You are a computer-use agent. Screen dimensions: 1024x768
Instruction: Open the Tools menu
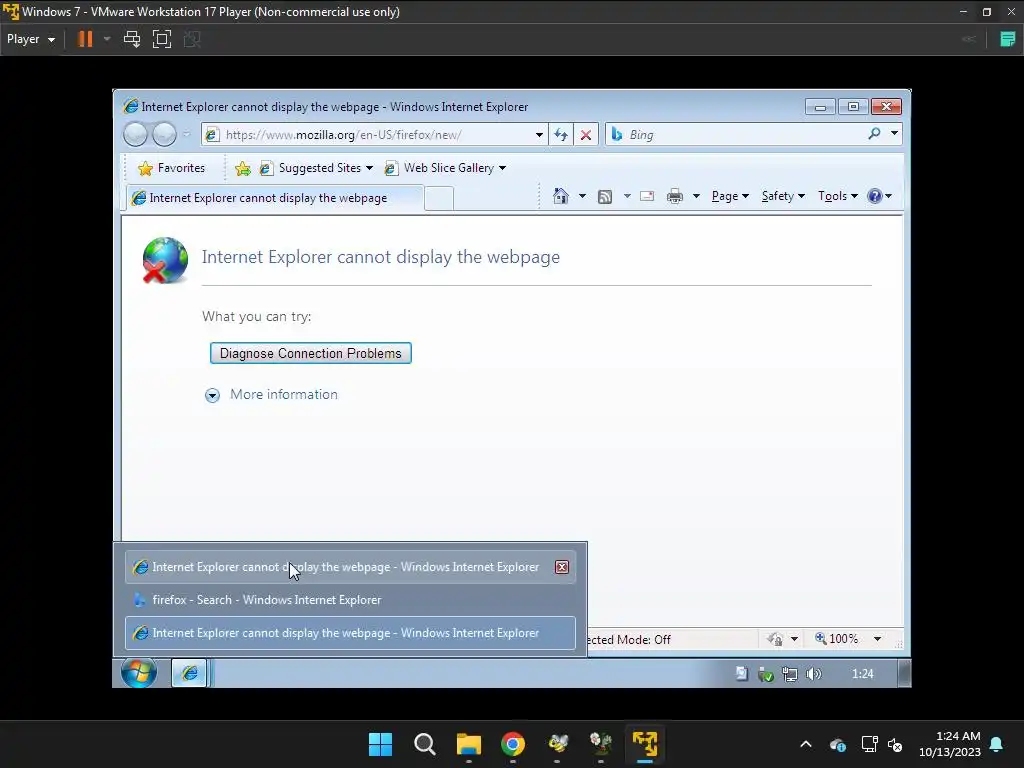[x=838, y=196]
